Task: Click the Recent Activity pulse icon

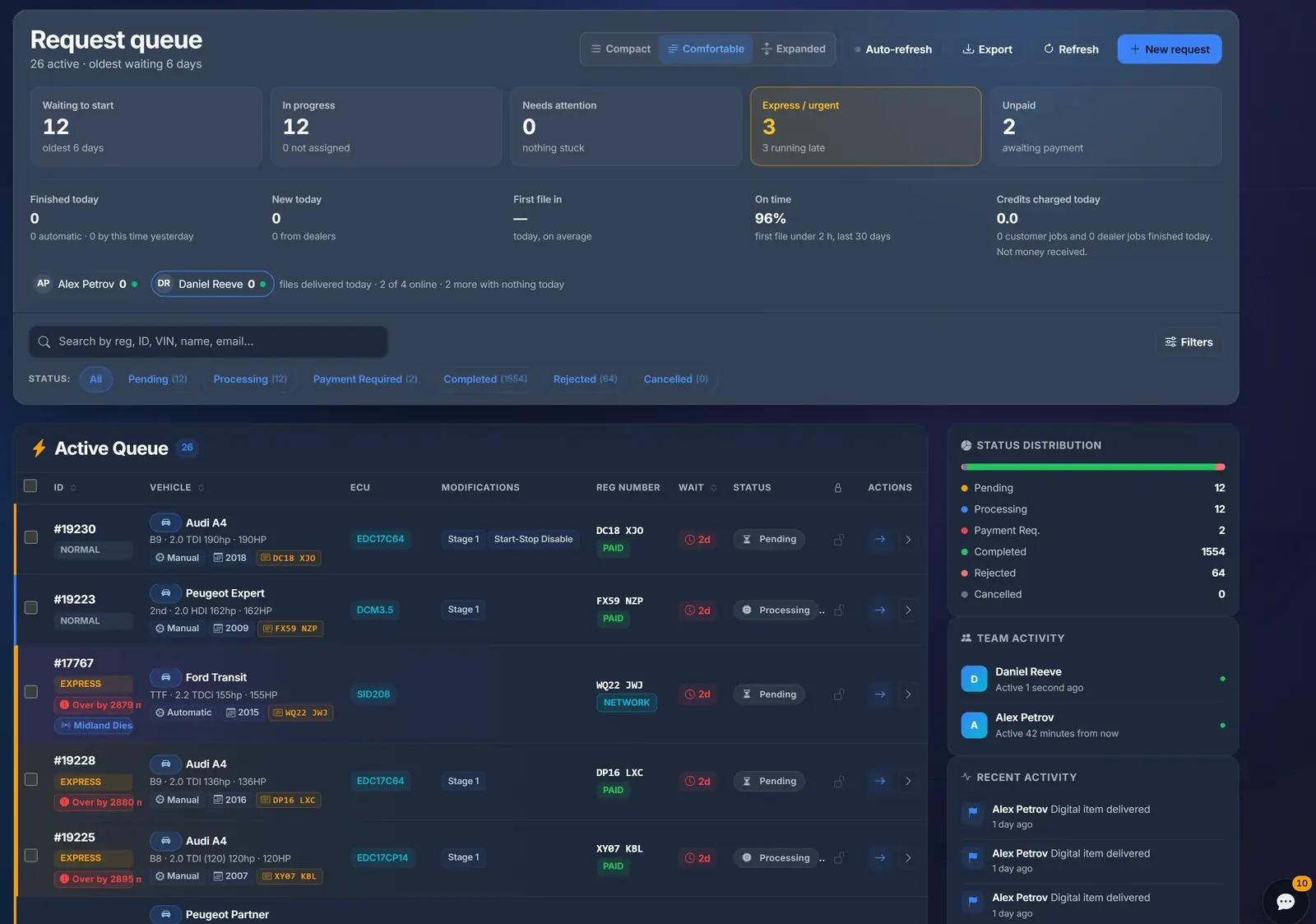Action: pos(966,777)
